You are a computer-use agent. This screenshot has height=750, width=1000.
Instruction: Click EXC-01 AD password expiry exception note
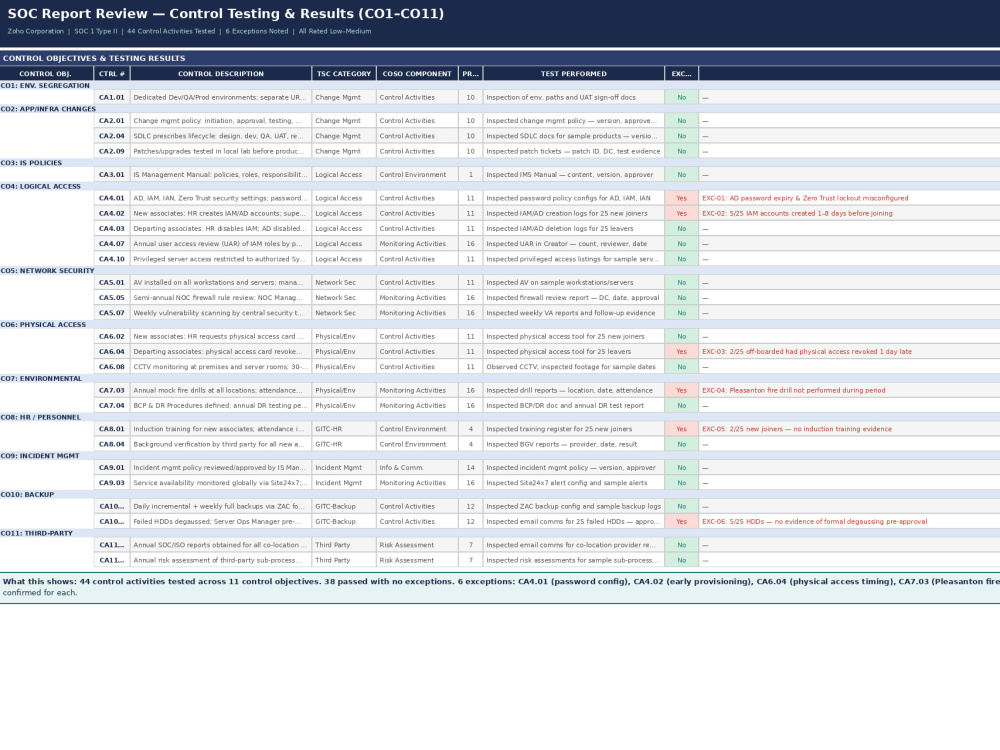click(x=805, y=198)
